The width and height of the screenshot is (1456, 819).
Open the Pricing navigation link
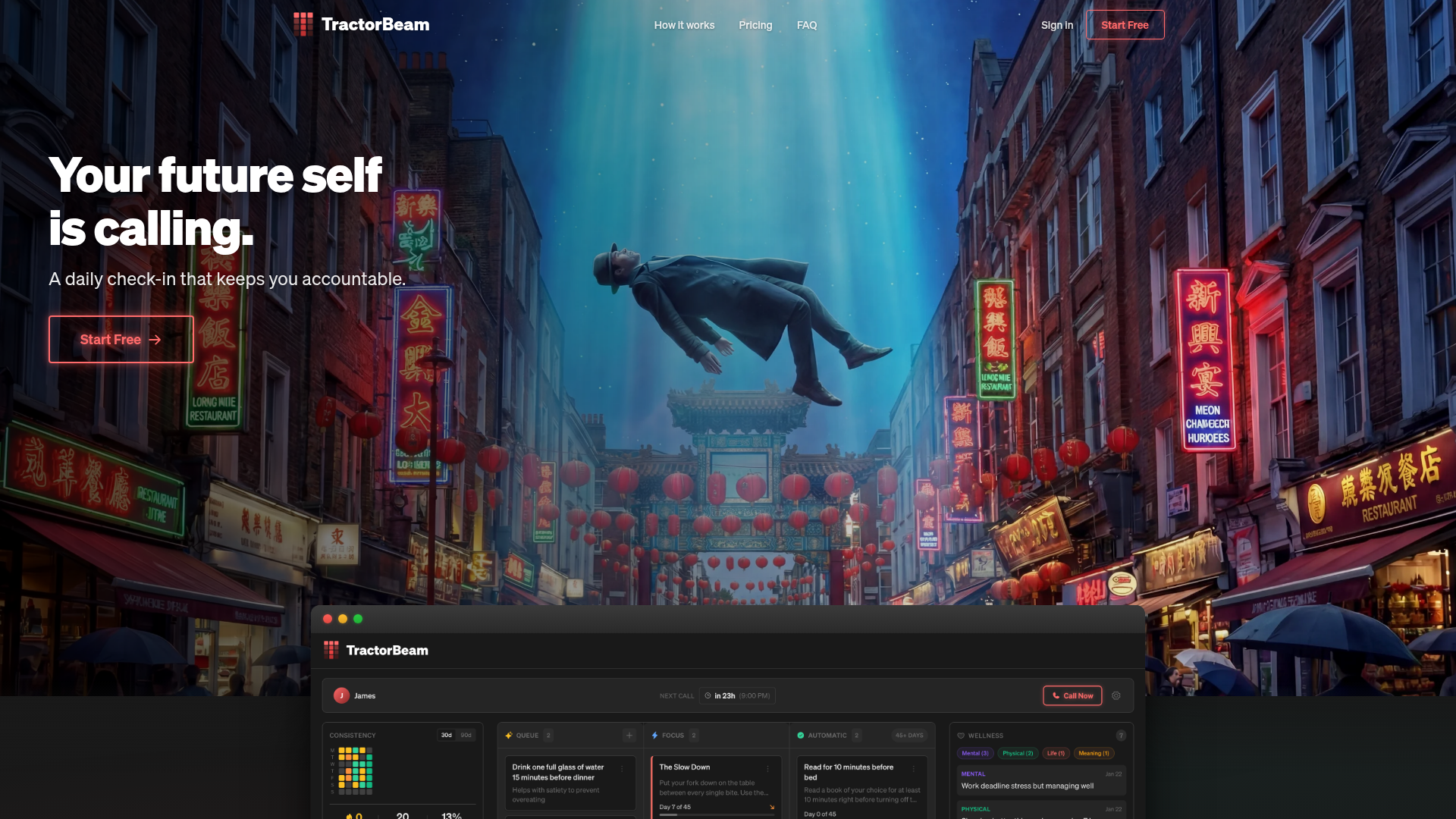pyautogui.click(x=755, y=25)
